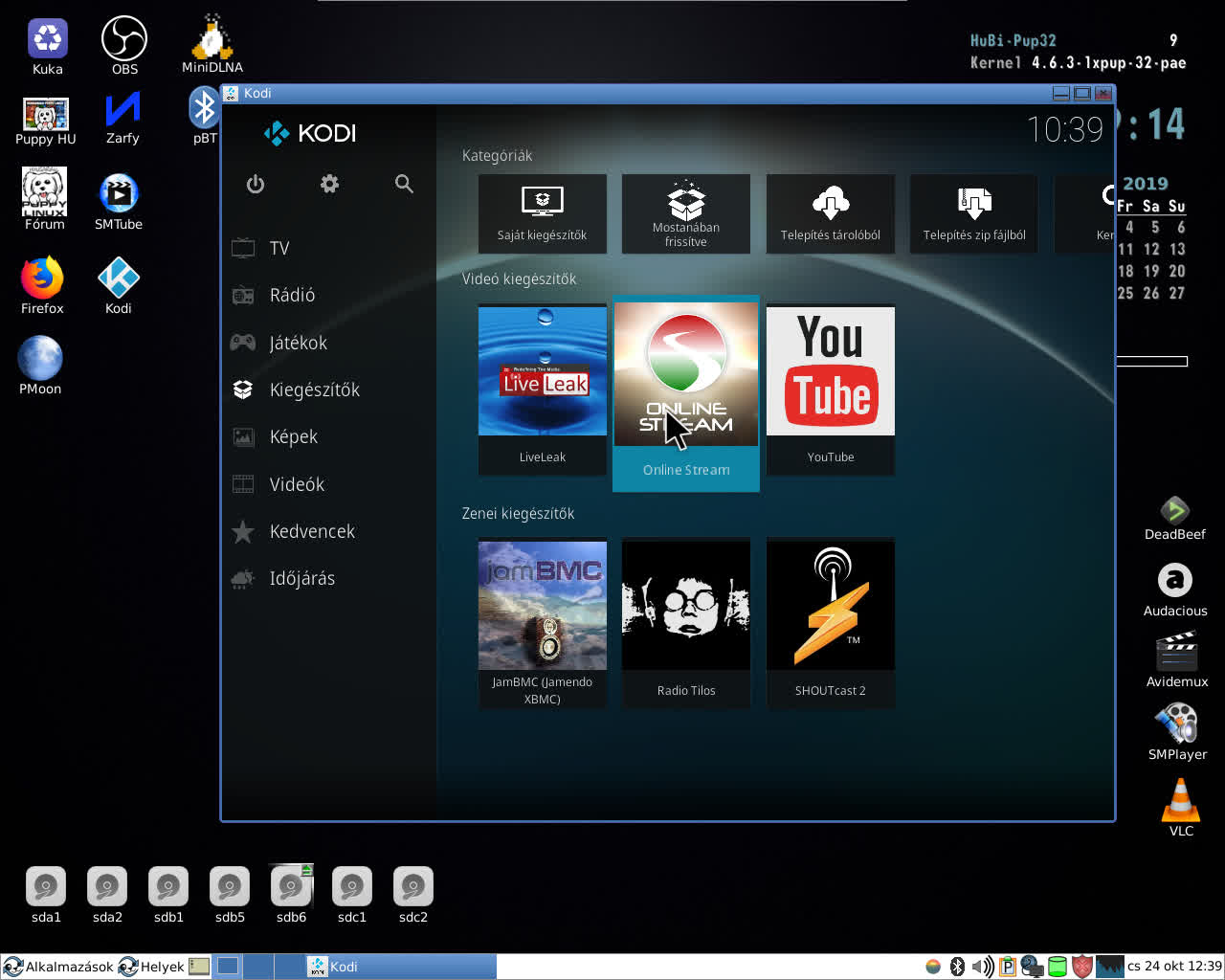Open Zarfy desktop icon
The image size is (1225, 980).
(x=122, y=118)
